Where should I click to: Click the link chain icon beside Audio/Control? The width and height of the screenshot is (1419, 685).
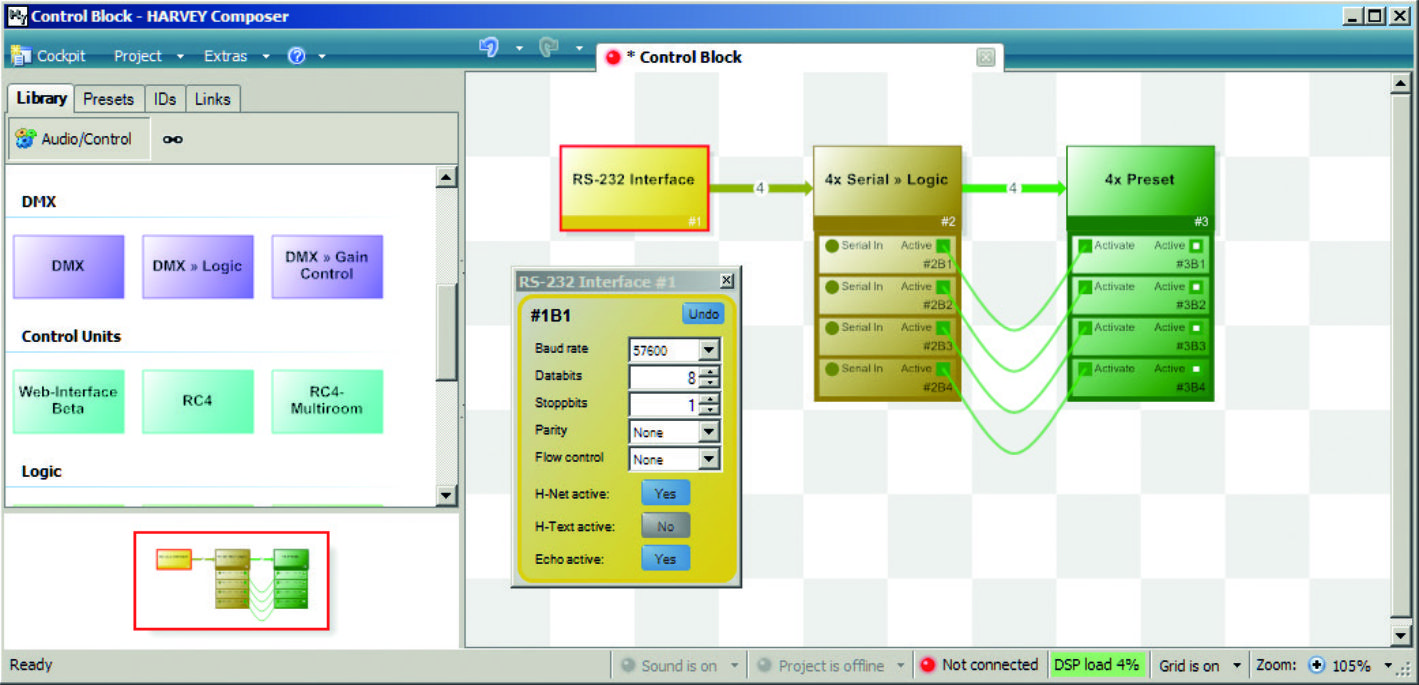coord(173,140)
